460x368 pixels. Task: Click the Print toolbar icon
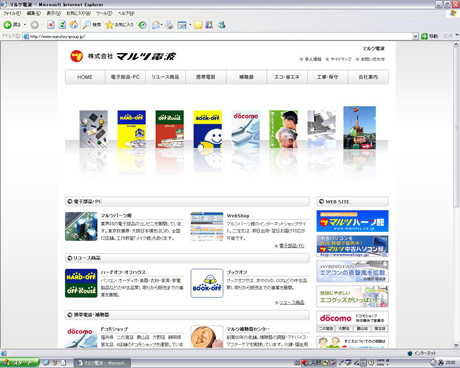(169, 25)
